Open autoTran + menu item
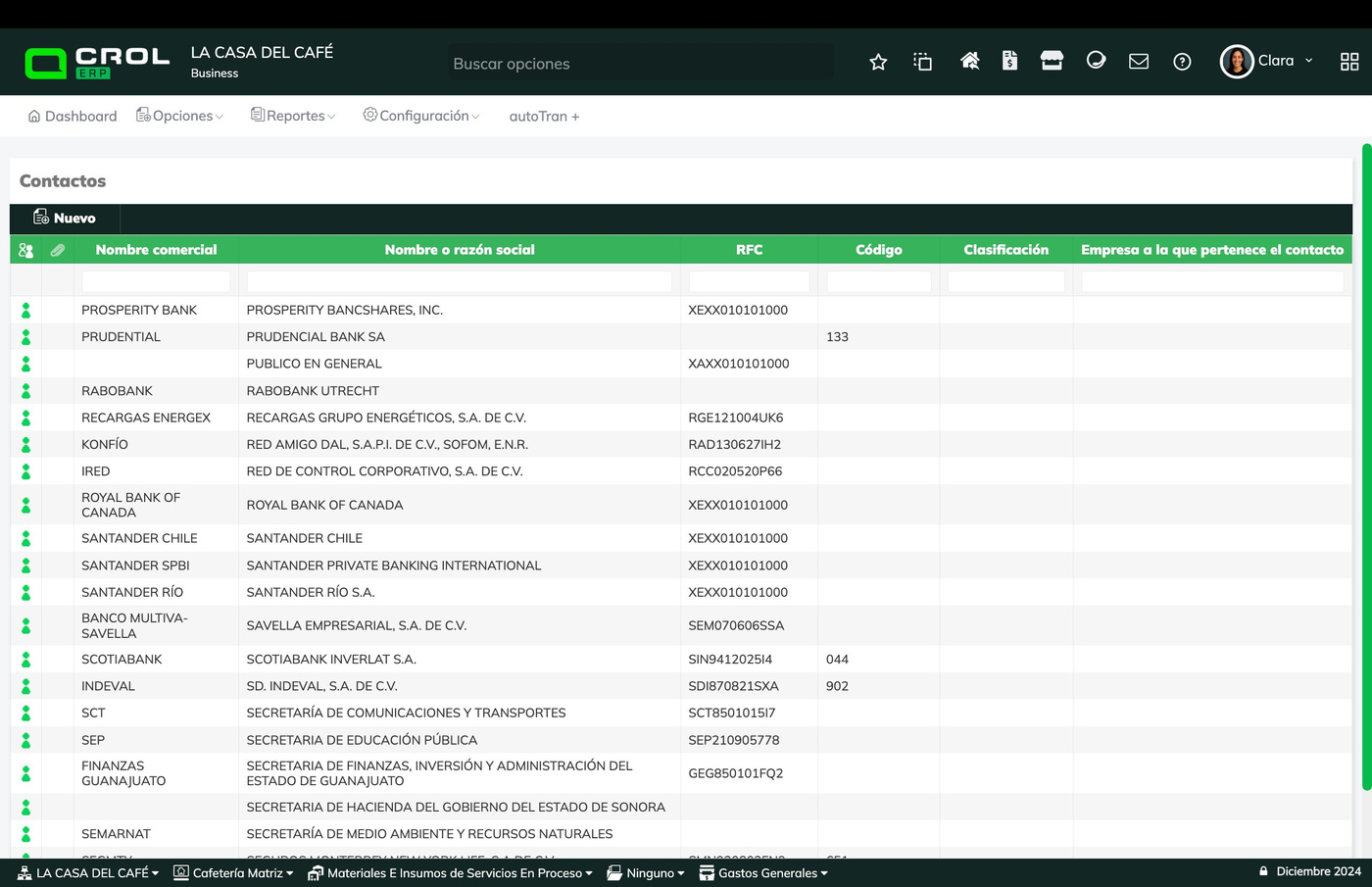1372x887 pixels. click(x=544, y=116)
